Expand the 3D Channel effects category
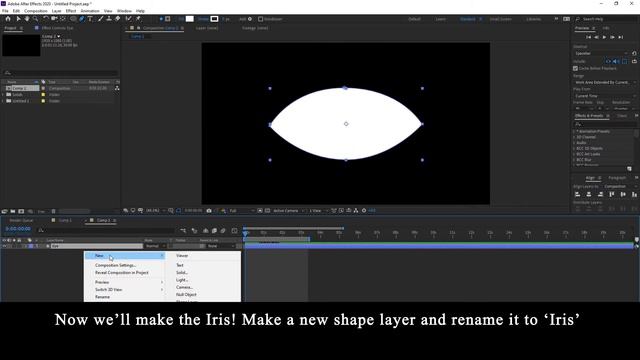Viewport: 640px width, 360px height. click(574, 137)
